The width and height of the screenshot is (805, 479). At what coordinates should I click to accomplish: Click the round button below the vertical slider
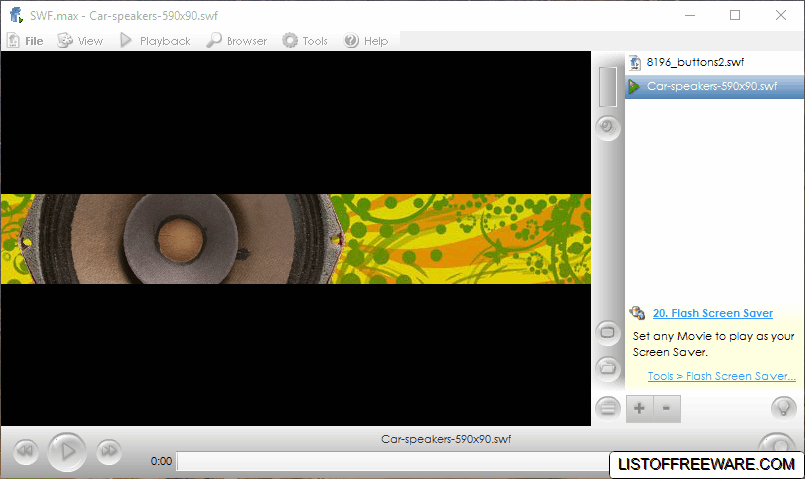[608, 127]
